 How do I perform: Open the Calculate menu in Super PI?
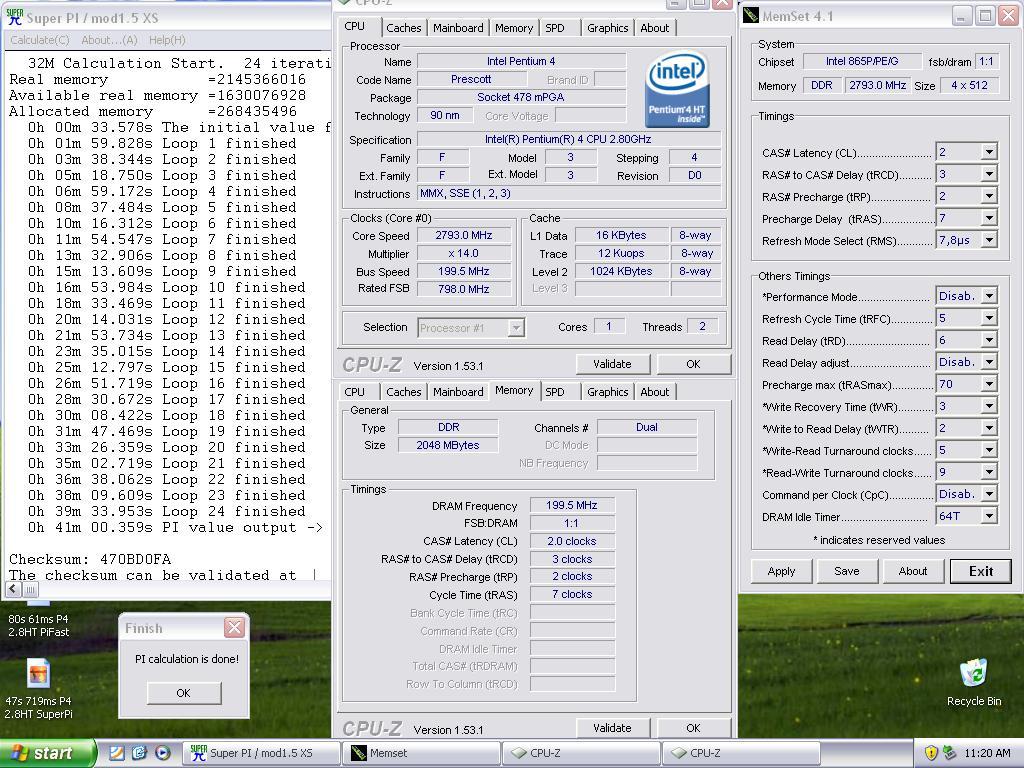[40, 40]
